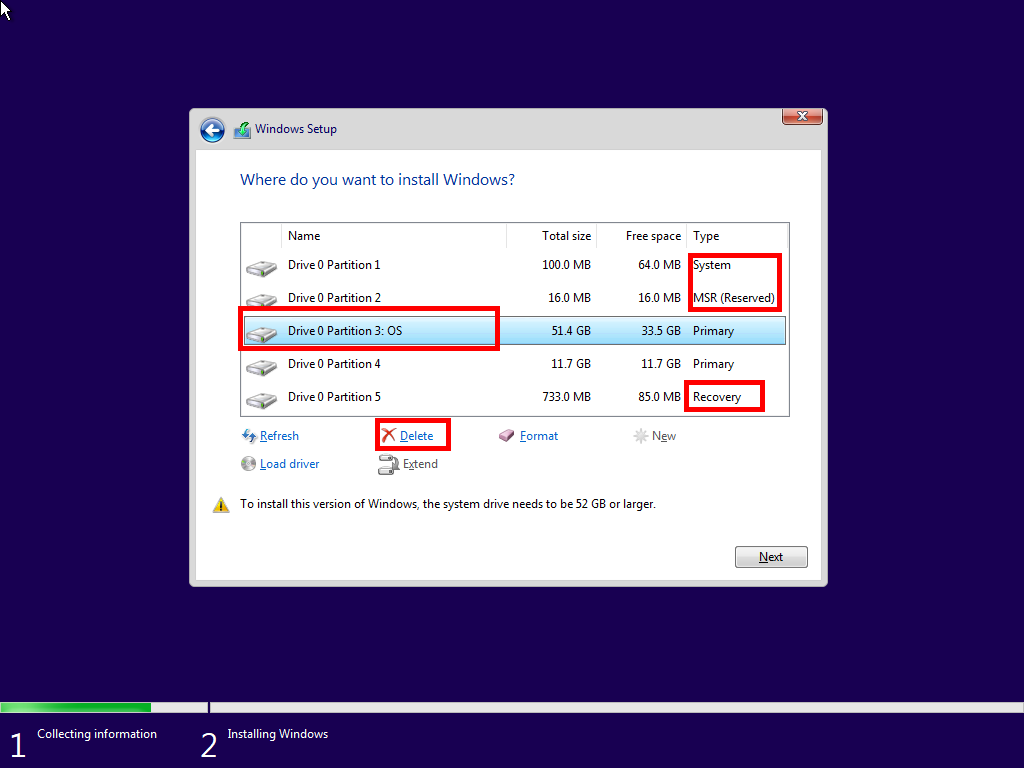This screenshot has width=1024, height=768.
Task: Click drive icon for Partition 5
Action: click(x=261, y=400)
